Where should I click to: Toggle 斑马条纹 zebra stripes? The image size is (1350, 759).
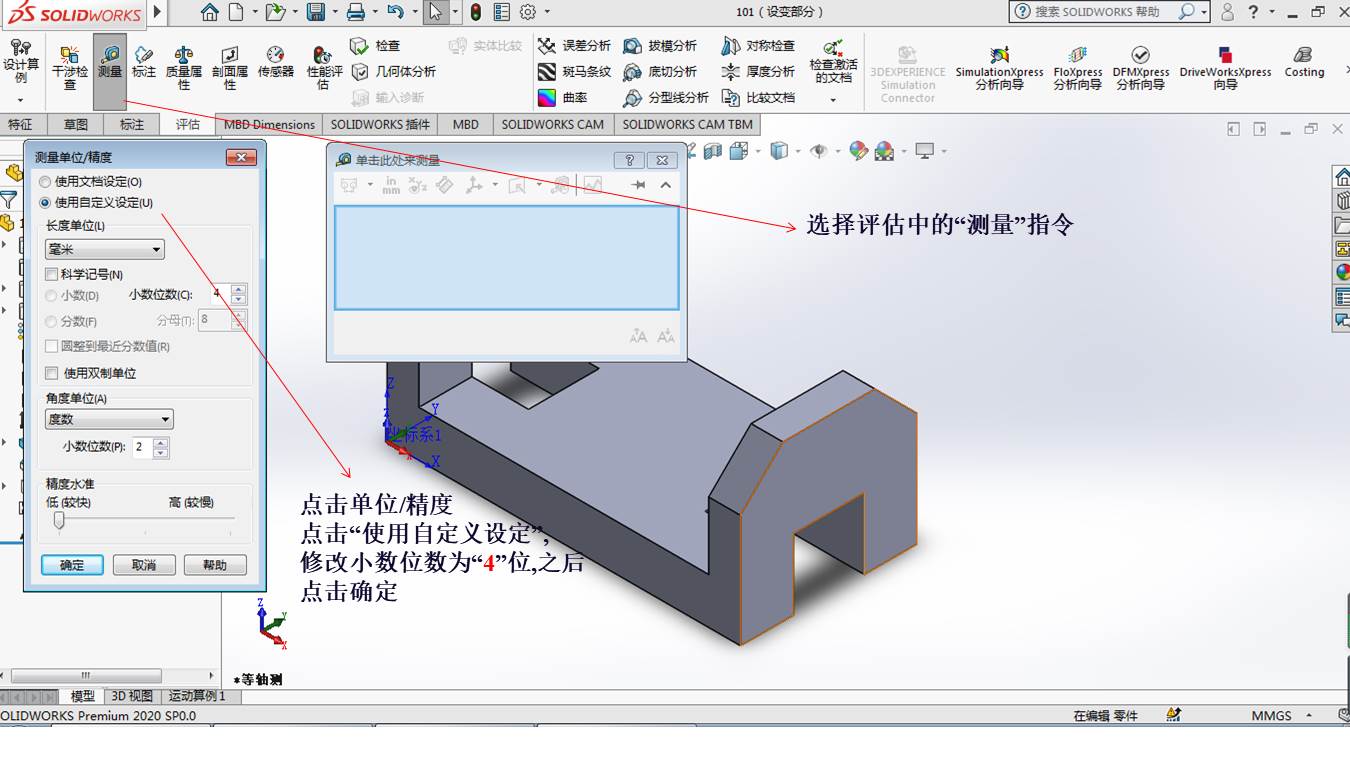coord(574,72)
